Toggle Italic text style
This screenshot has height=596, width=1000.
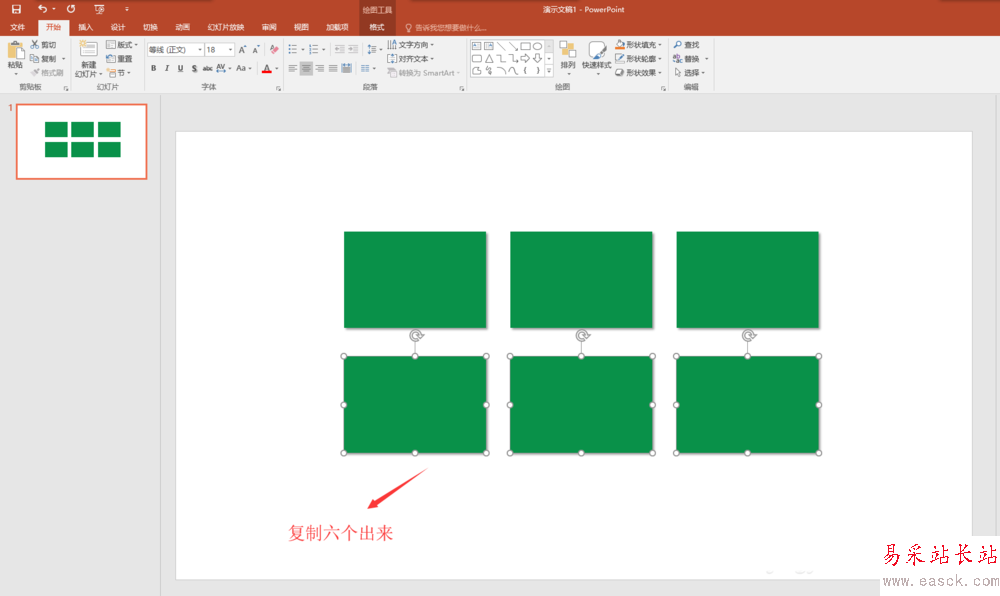[x=167, y=69]
